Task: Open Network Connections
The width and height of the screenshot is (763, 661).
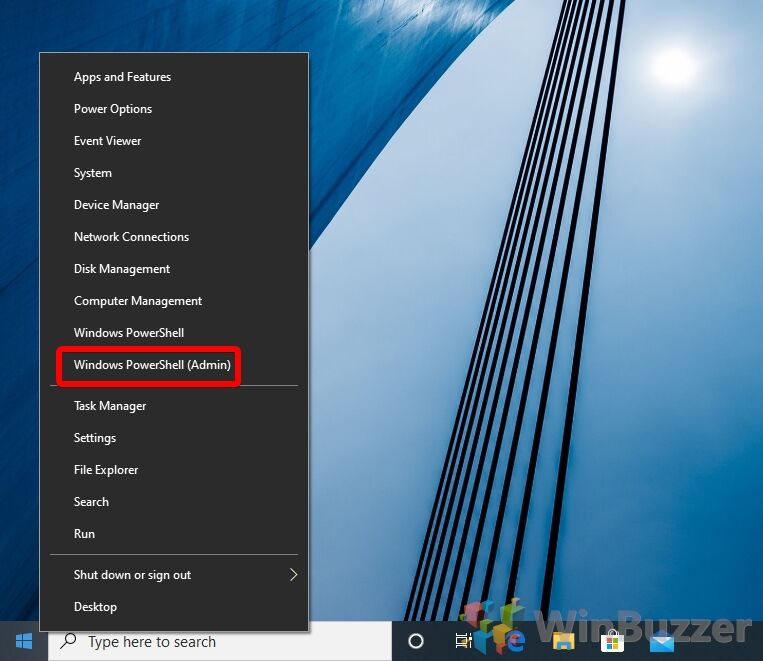Action: [174, 237]
